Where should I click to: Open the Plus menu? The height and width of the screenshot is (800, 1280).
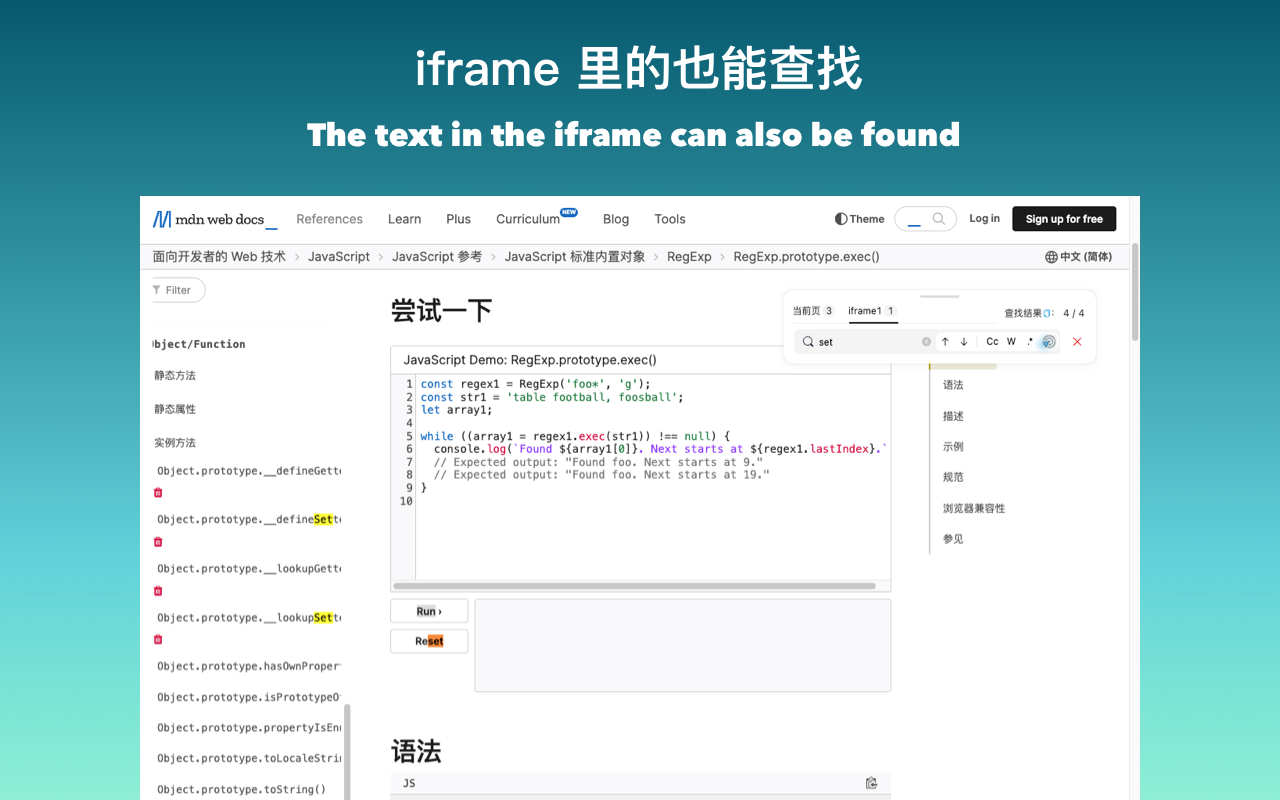coord(459,219)
